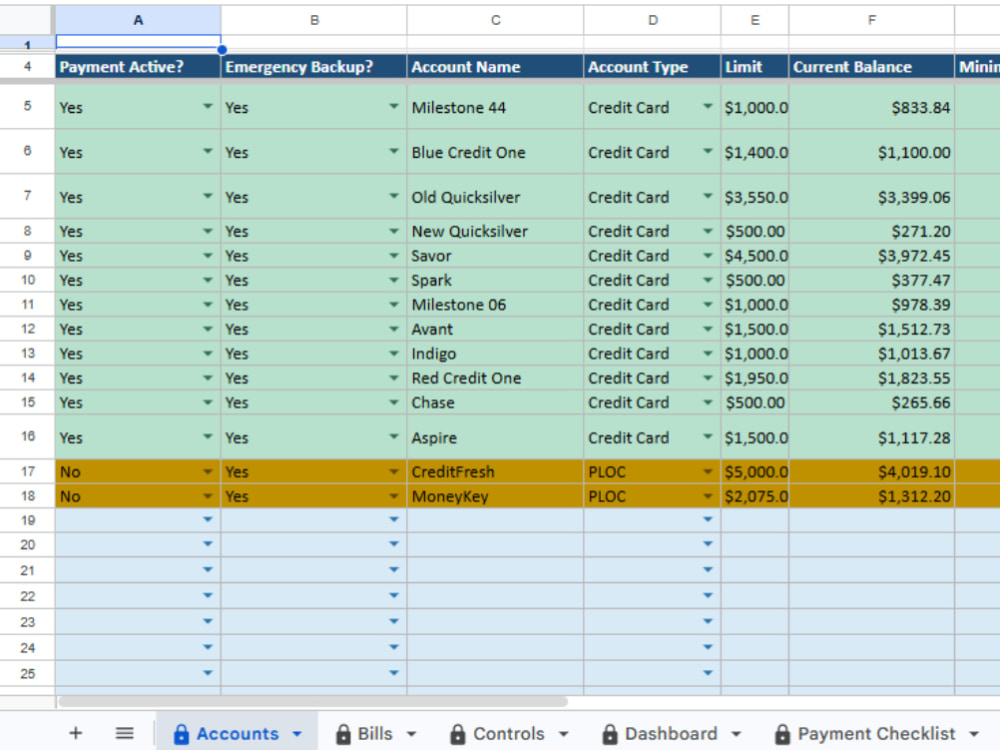Select the $3,972.45 balance cell
This screenshot has height=750, width=1000.
point(872,255)
